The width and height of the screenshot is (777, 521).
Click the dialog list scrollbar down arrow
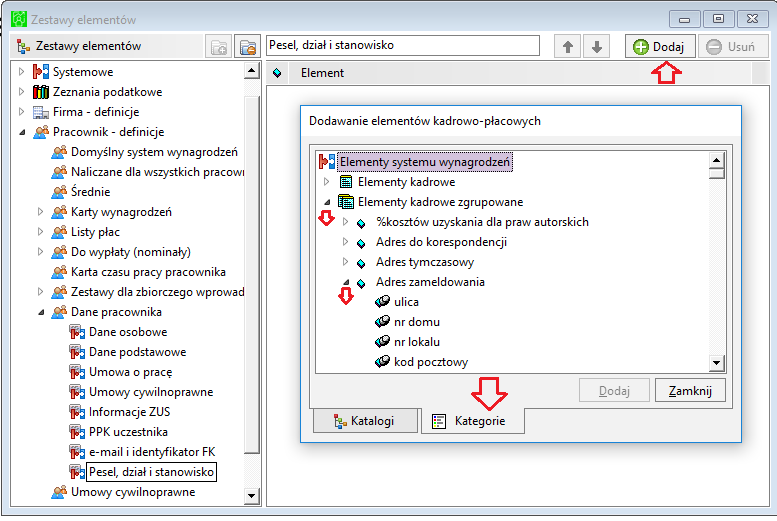click(717, 363)
